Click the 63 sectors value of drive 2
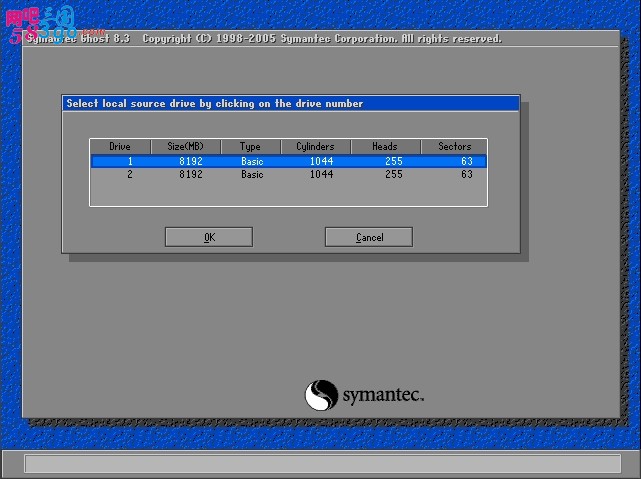This screenshot has width=641, height=479. (467, 175)
